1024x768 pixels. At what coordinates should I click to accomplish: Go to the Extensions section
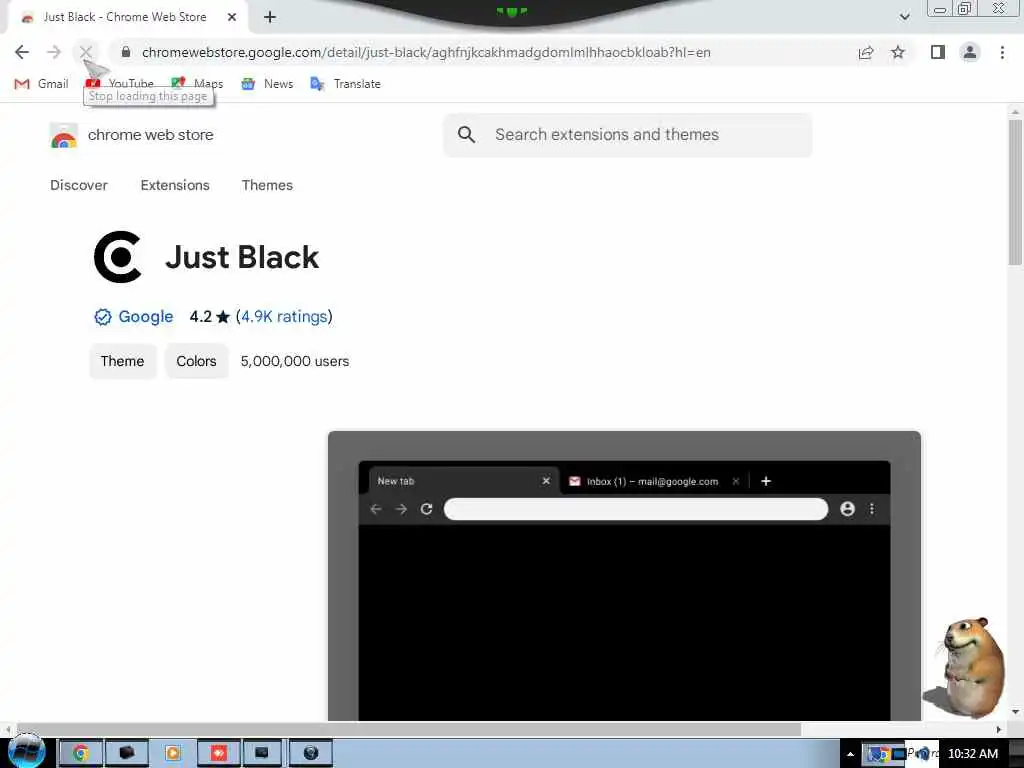click(175, 185)
